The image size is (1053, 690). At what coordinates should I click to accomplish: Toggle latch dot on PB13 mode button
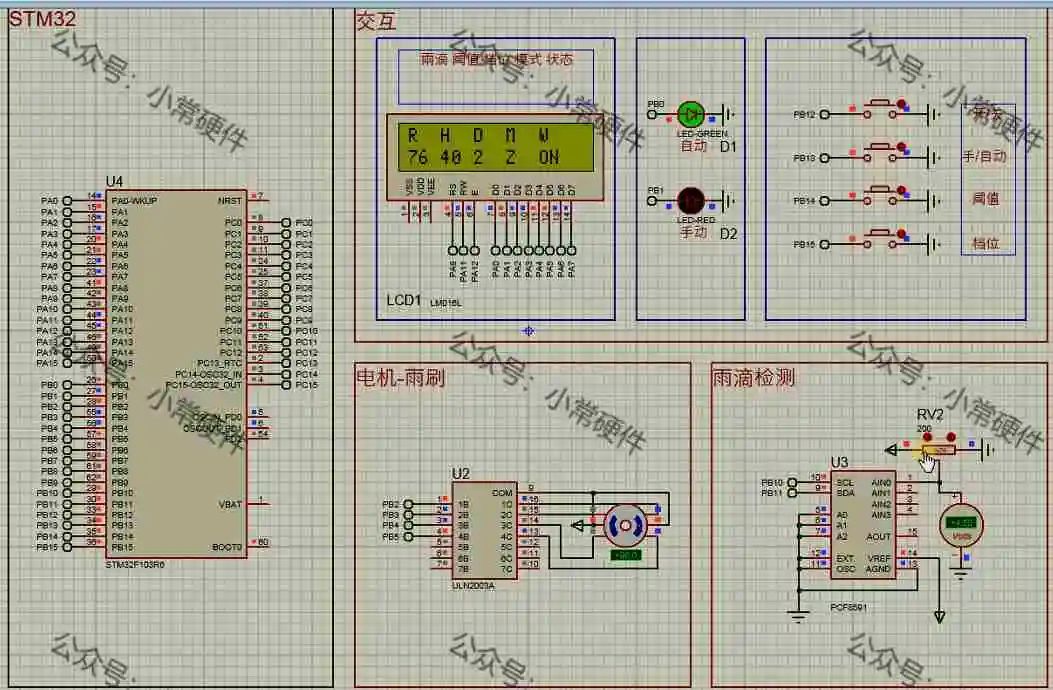point(901,146)
